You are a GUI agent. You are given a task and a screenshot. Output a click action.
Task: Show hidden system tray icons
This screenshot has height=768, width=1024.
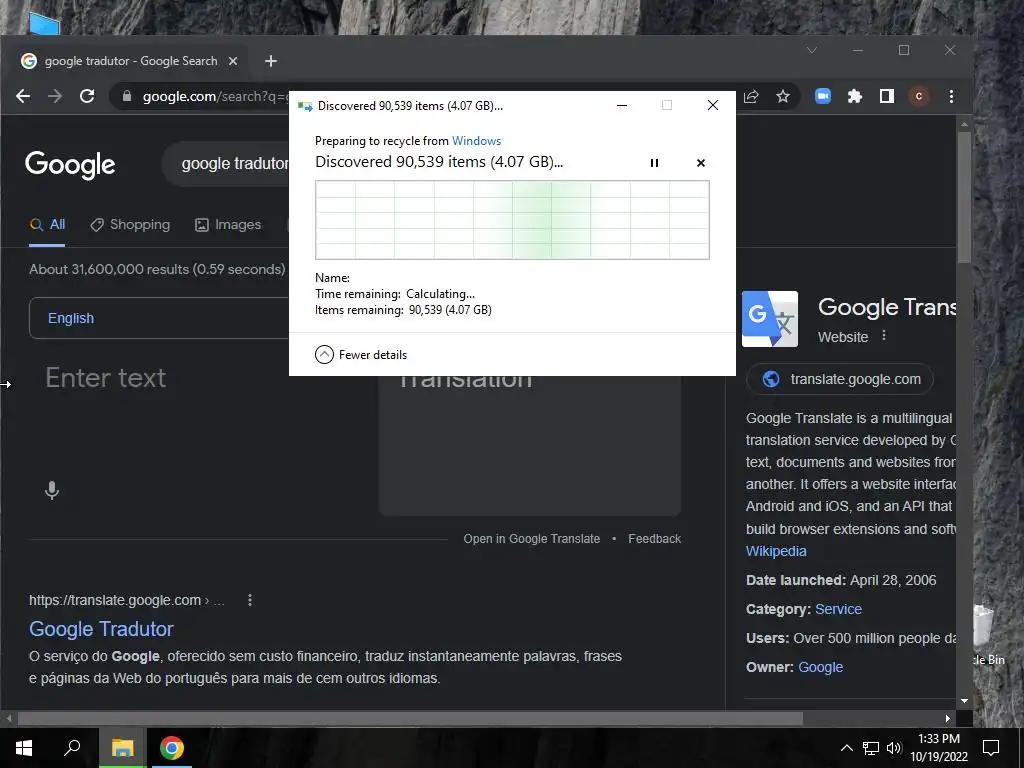click(846, 748)
